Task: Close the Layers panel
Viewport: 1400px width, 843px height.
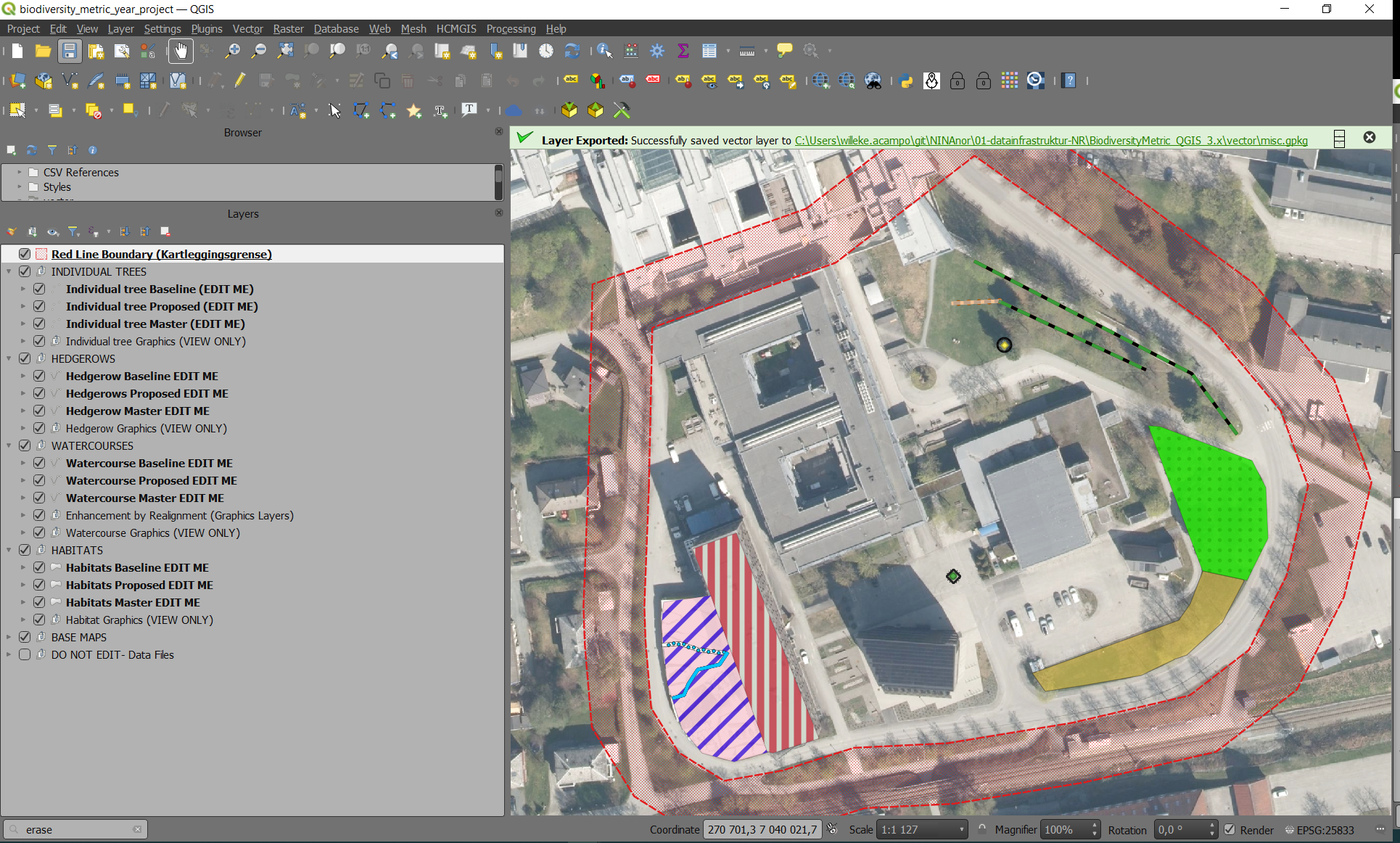Action: tap(498, 213)
